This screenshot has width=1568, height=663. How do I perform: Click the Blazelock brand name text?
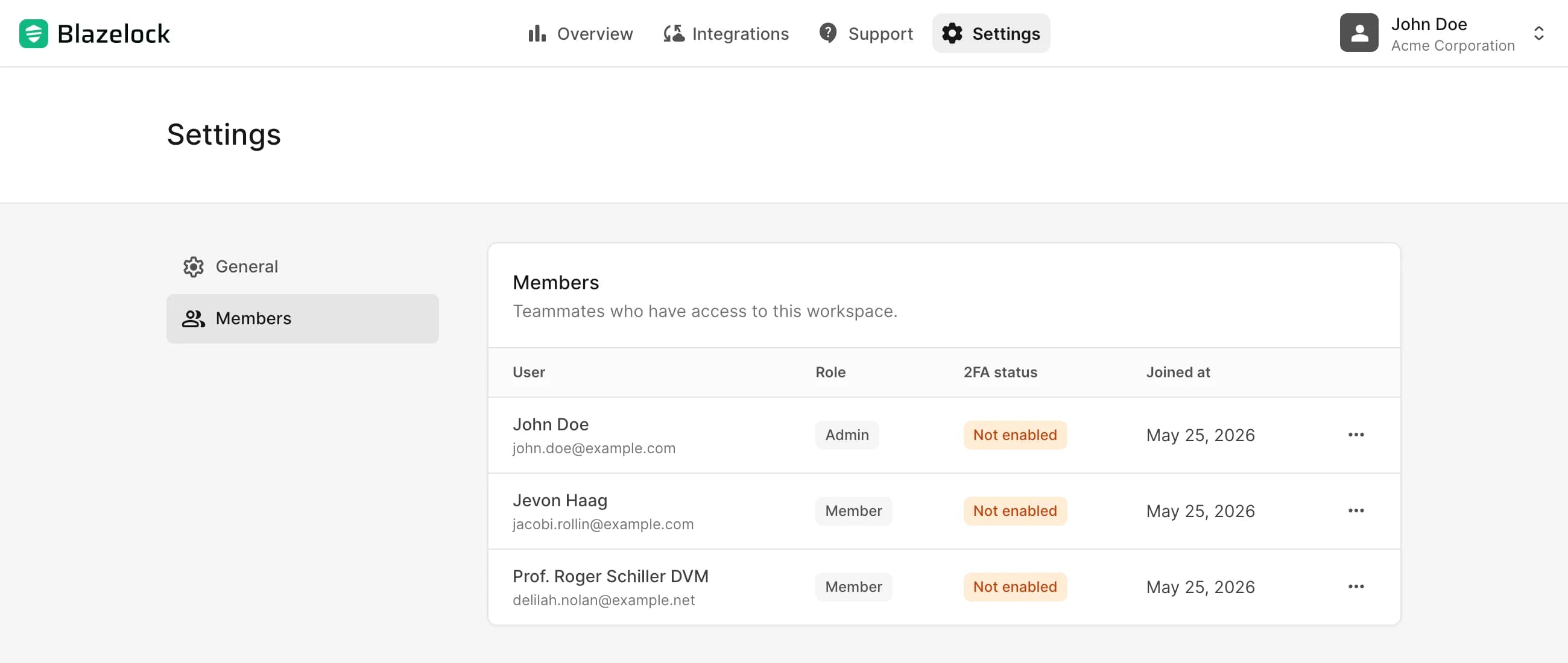tap(113, 34)
